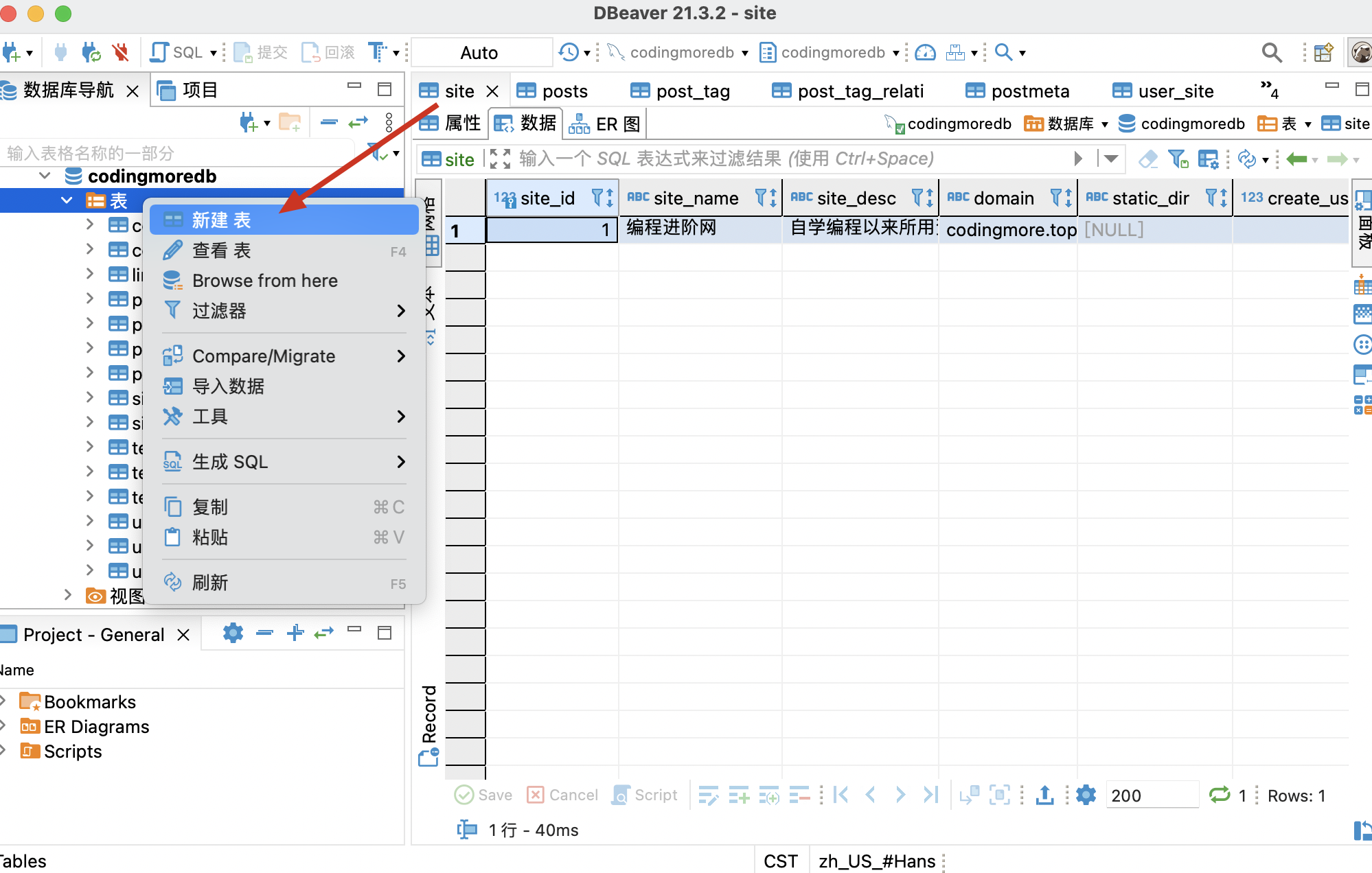Choose 导入数据 in the context menu
Screen dimensions: 1372x873
(x=228, y=386)
